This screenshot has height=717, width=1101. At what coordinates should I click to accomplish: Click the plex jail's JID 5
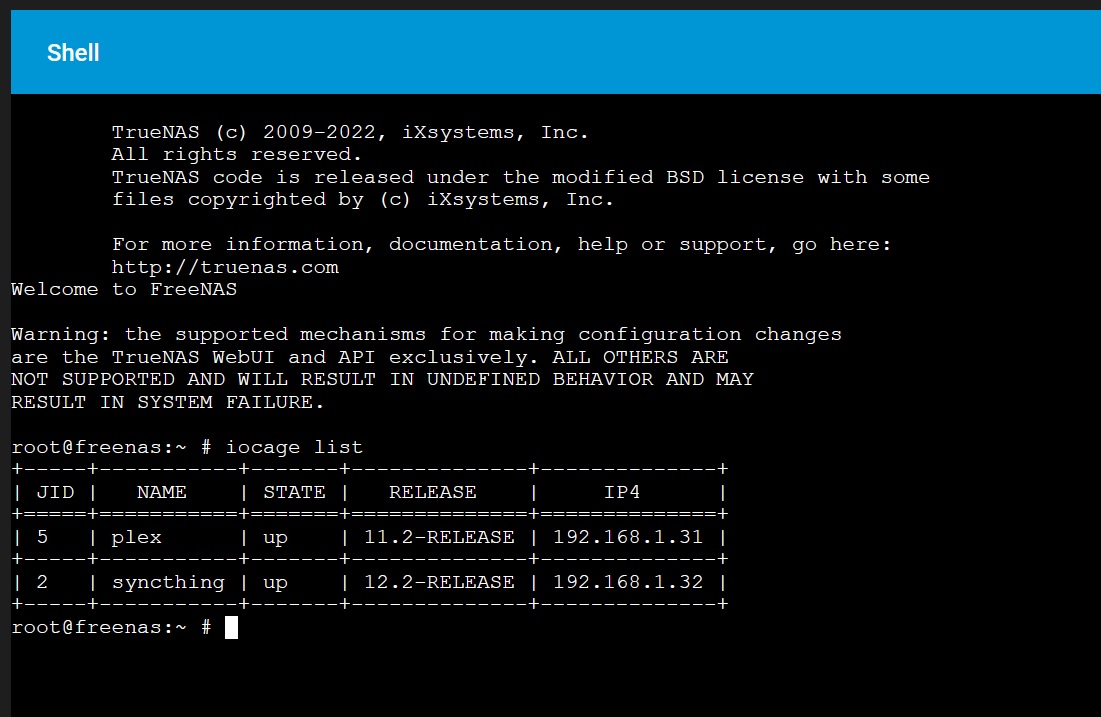[x=42, y=537]
